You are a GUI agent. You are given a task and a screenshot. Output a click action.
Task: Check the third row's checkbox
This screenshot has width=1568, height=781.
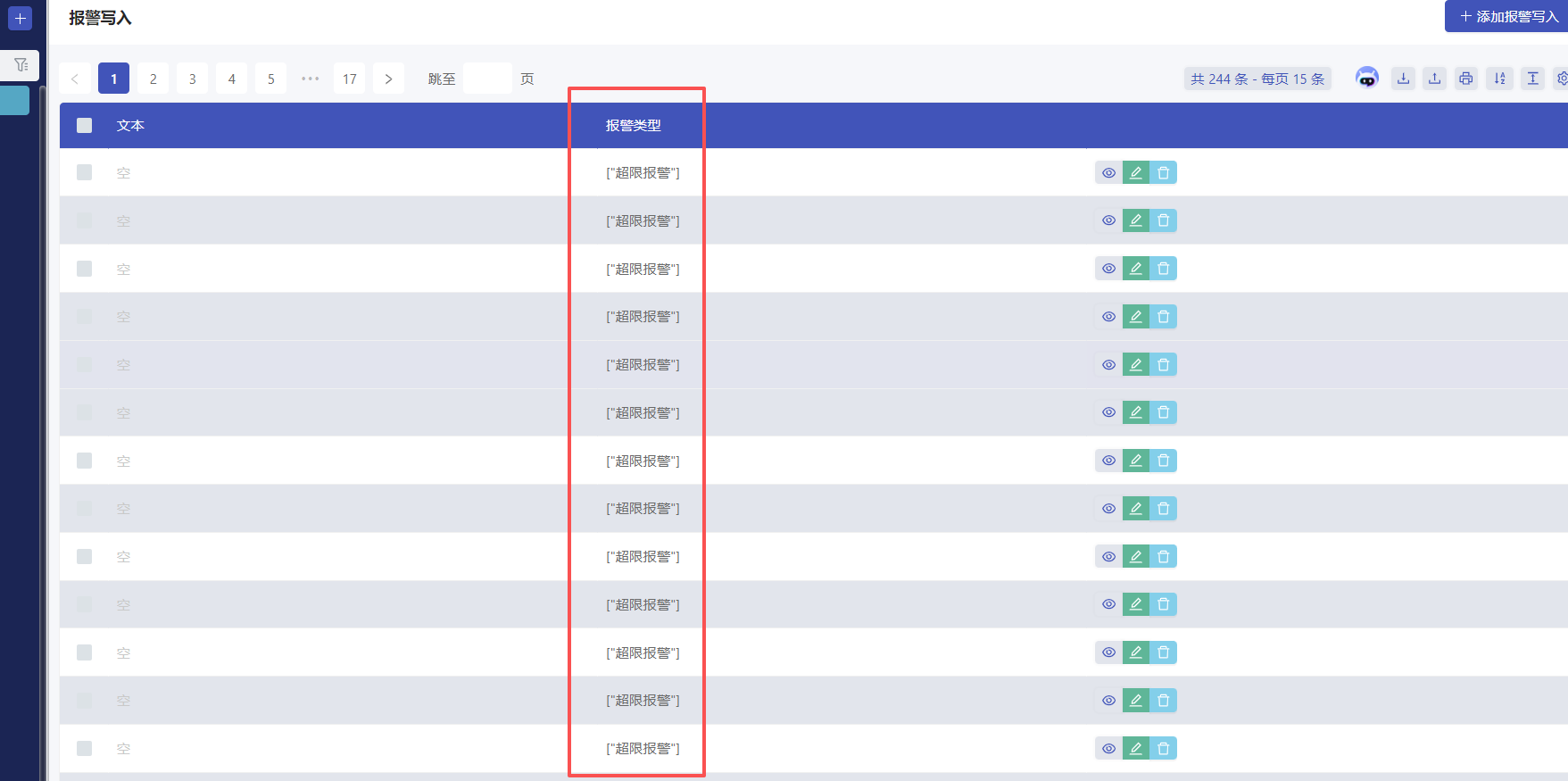coord(84,269)
